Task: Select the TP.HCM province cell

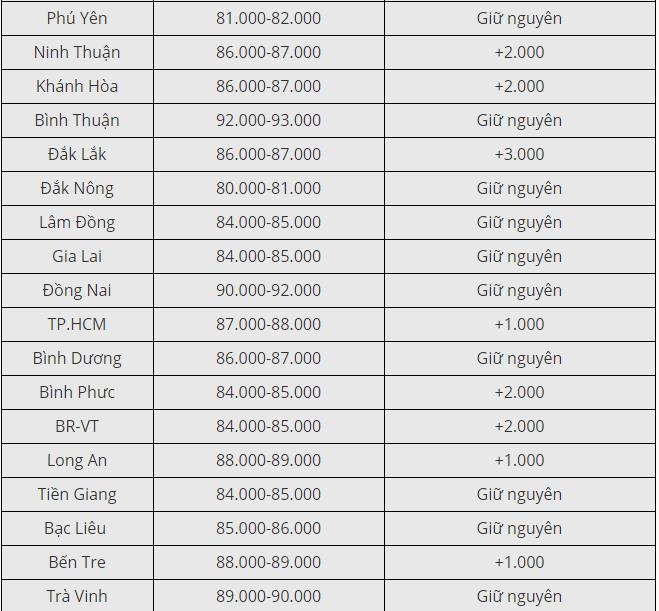Action: 77,325
